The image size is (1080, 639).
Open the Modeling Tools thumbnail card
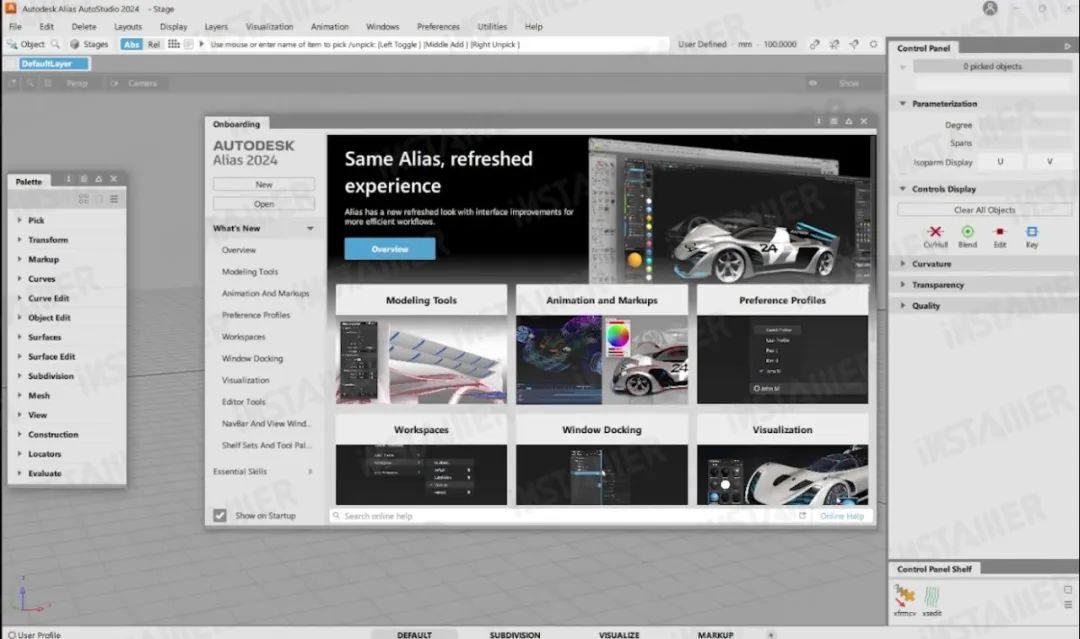click(x=421, y=344)
